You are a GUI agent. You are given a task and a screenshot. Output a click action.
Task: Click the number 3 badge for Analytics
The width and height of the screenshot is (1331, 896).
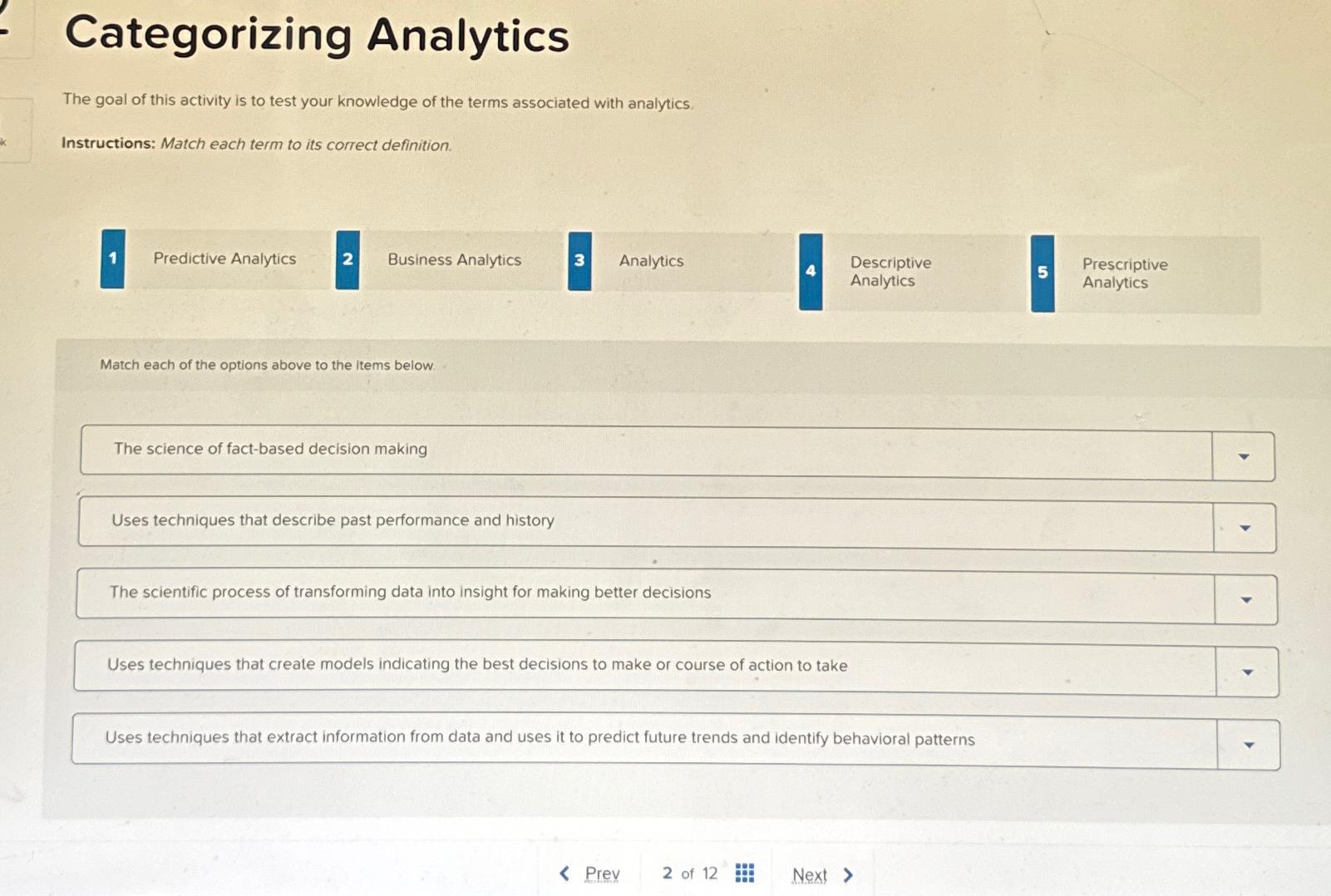(x=579, y=261)
